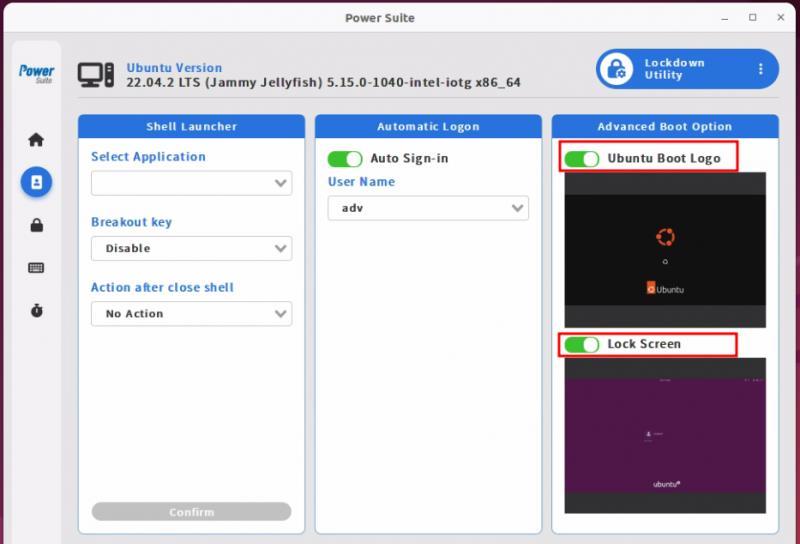
Task: Click the Shell Launcher panel header
Action: click(x=191, y=126)
